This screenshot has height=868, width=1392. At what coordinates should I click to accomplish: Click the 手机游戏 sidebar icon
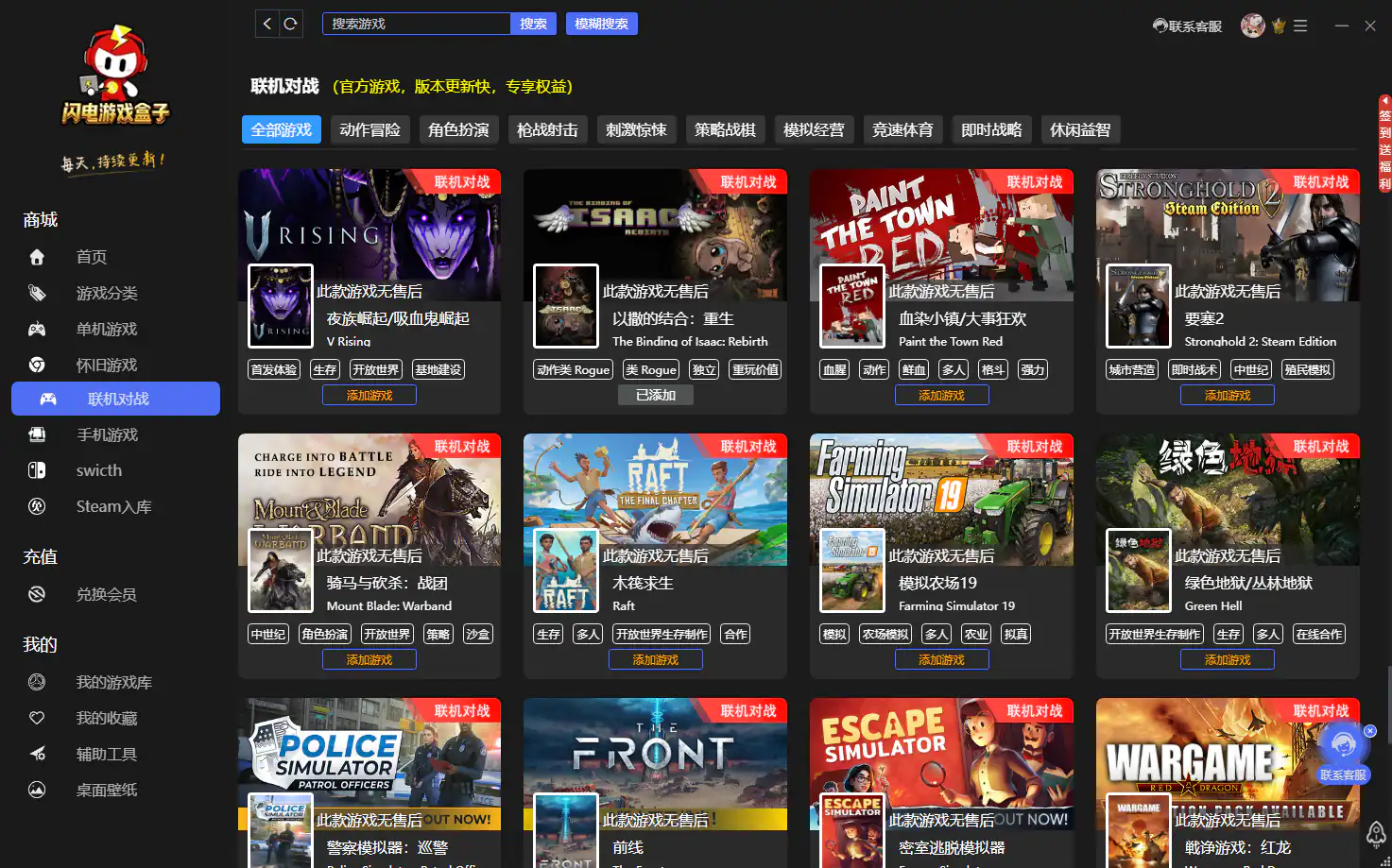click(37, 434)
